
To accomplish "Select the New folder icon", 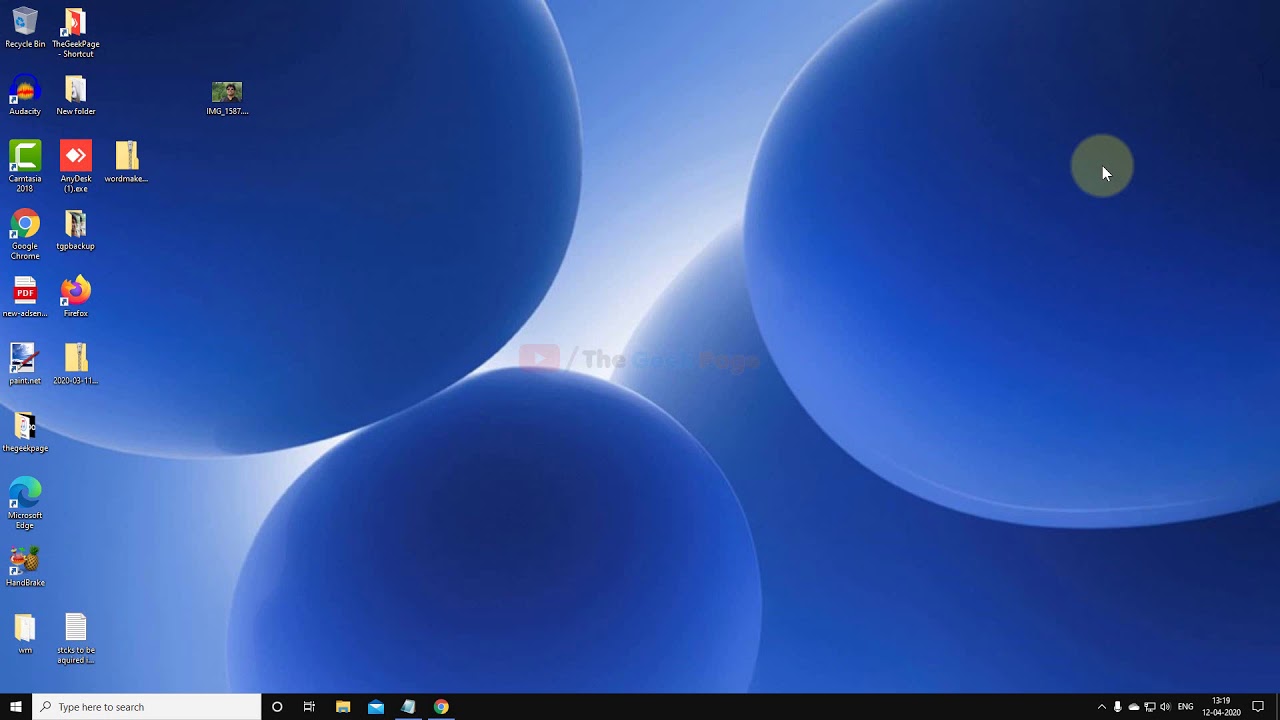I will coord(76,96).
